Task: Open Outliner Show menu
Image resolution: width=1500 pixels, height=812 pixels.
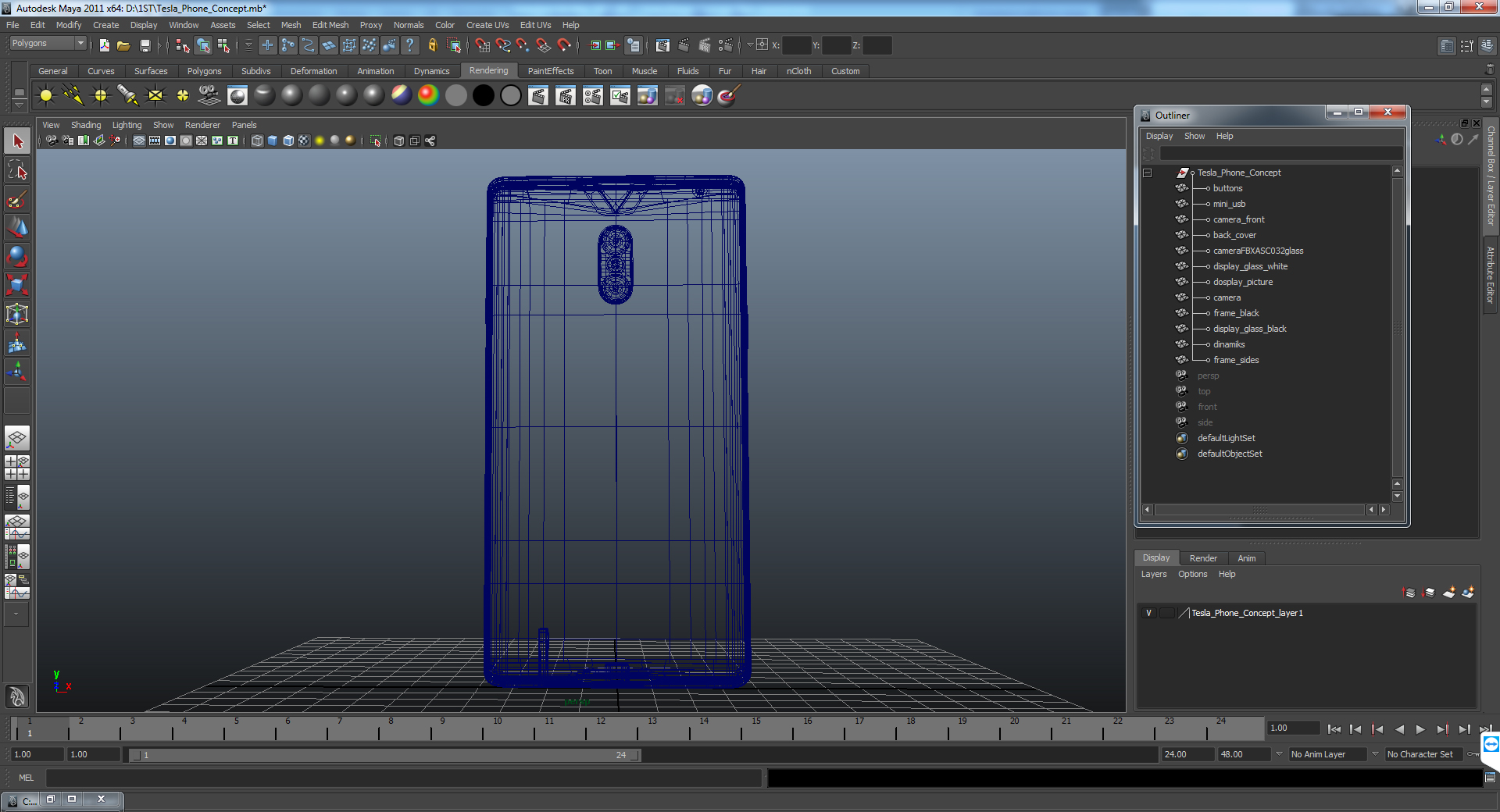Action: pyautogui.click(x=1194, y=136)
